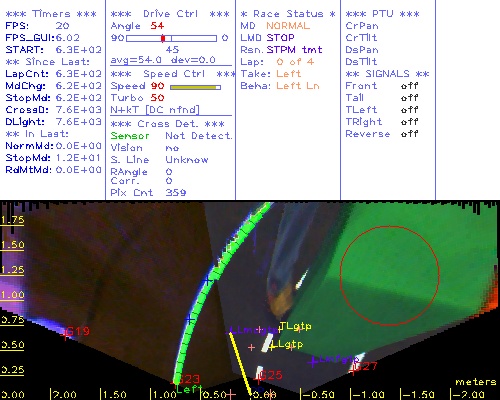
Task: Click the red Angle slider indicator
Action: coord(163,38)
